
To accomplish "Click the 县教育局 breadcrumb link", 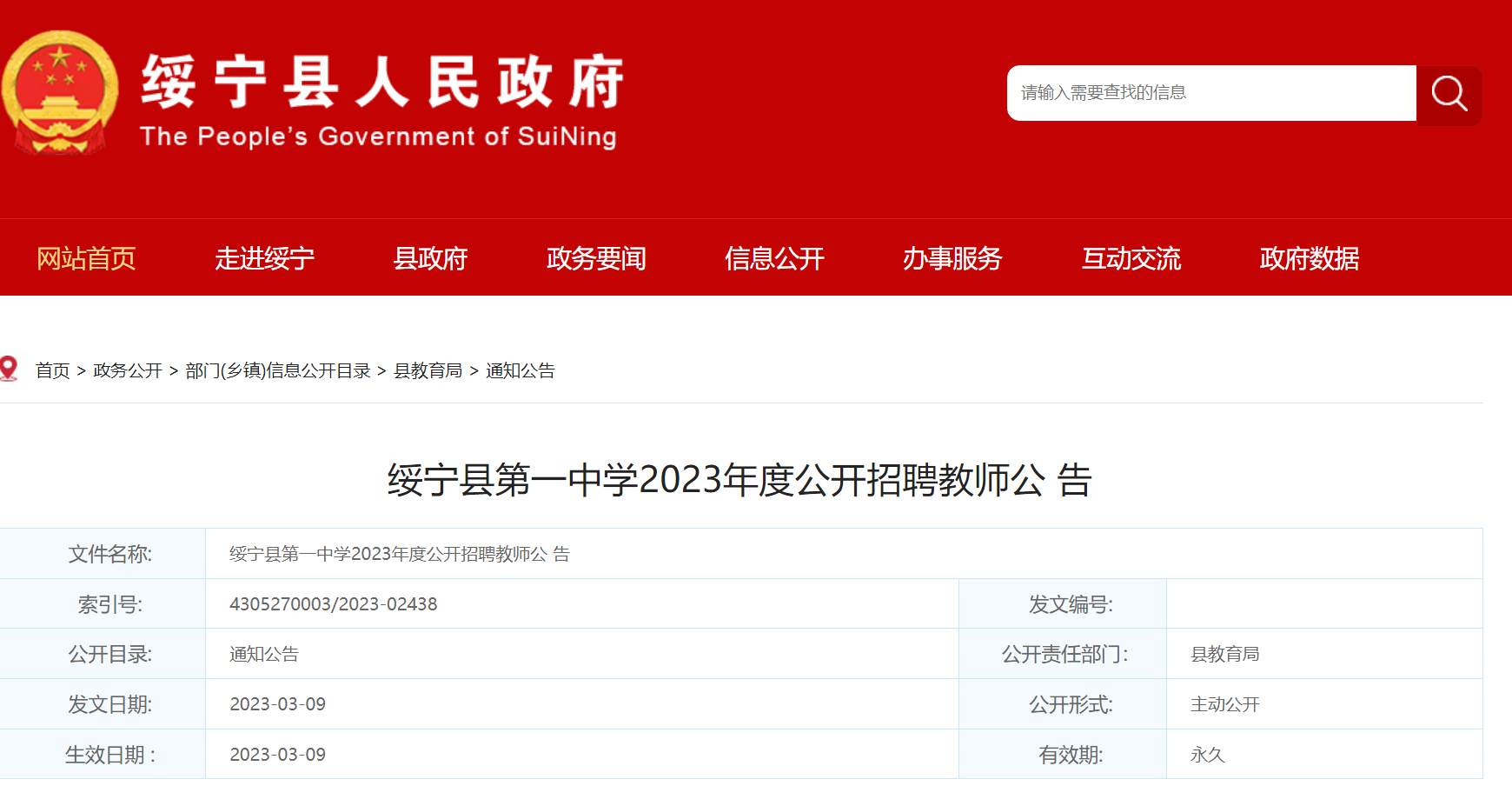I will point(428,370).
